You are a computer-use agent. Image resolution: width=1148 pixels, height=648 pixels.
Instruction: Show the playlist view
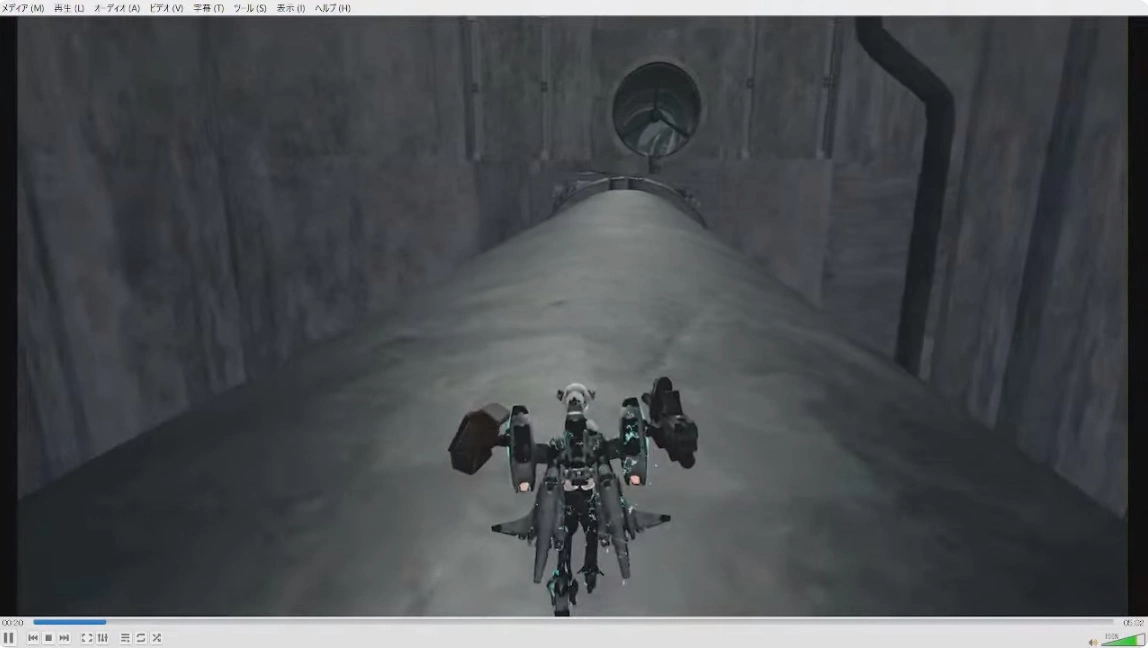click(x=125, y=638)
